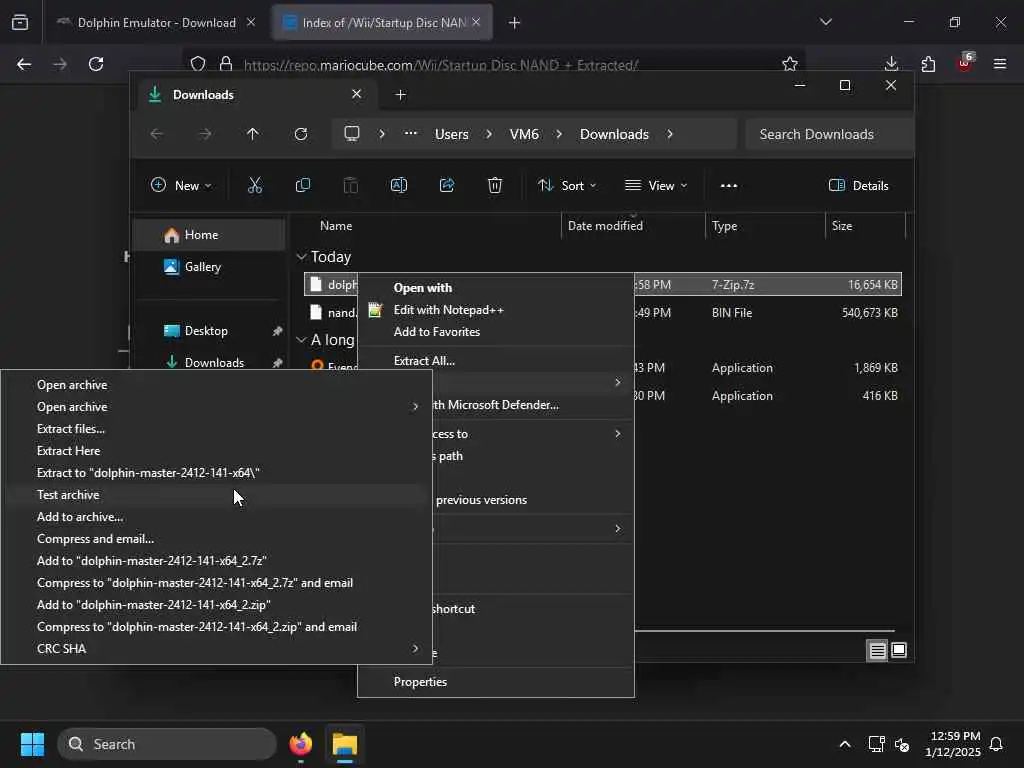The height and width of the screenshot is (768, 1024).
Task: Sort by Size column header
Action: [842, 226]
